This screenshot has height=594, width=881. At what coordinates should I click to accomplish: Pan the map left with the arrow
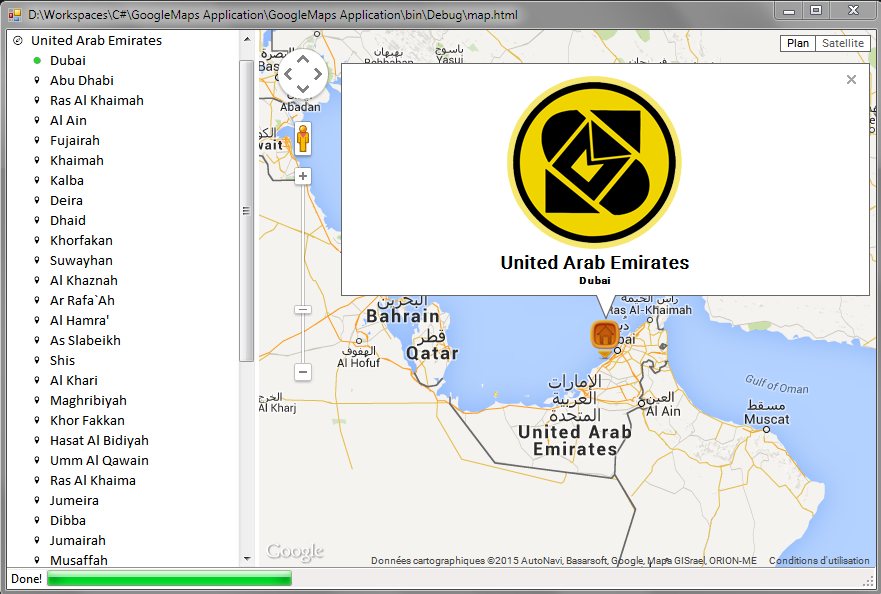pos(288,74)
